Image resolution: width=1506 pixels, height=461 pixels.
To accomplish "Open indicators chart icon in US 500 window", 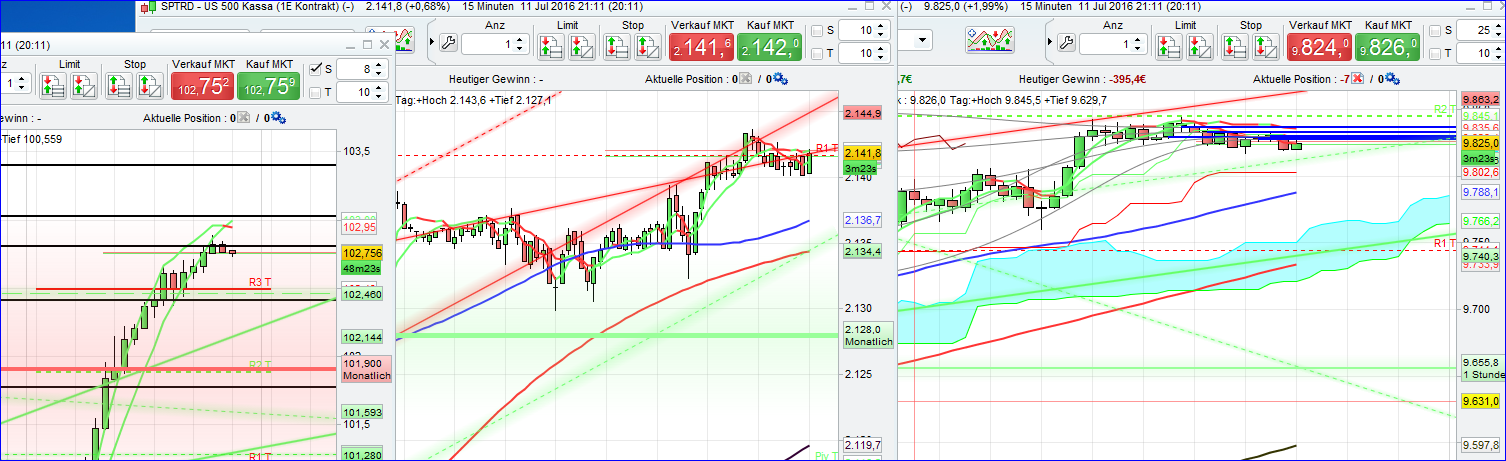I will [403, 40].
